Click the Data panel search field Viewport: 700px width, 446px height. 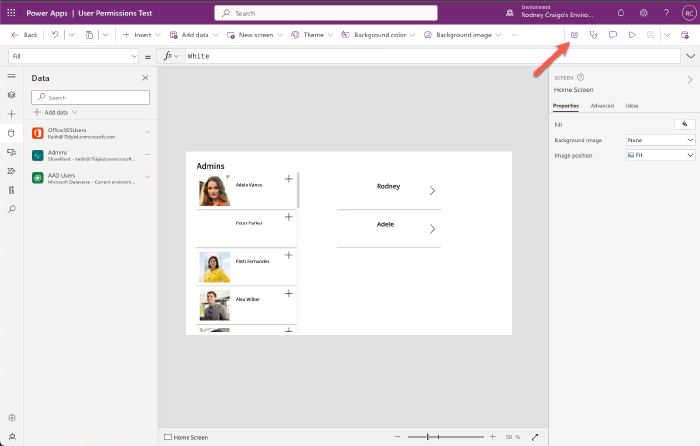click(91, 97)
